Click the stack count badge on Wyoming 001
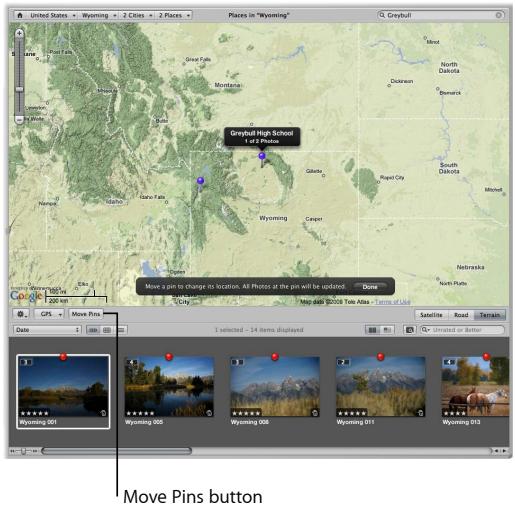Viewport: 515px width, 507px height. pos(26,362)
